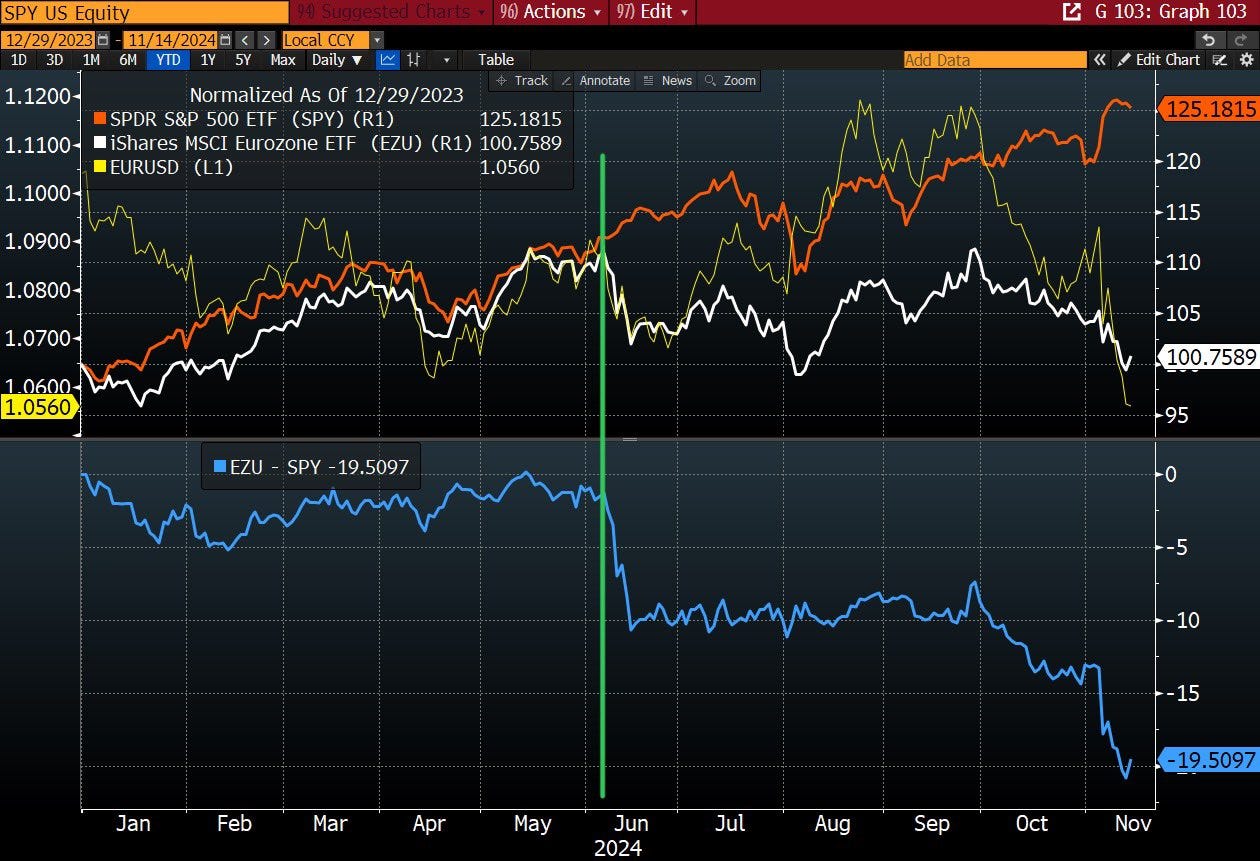Click the undo arrow button
The image size is (1260, 861).
pos(1209,40)
